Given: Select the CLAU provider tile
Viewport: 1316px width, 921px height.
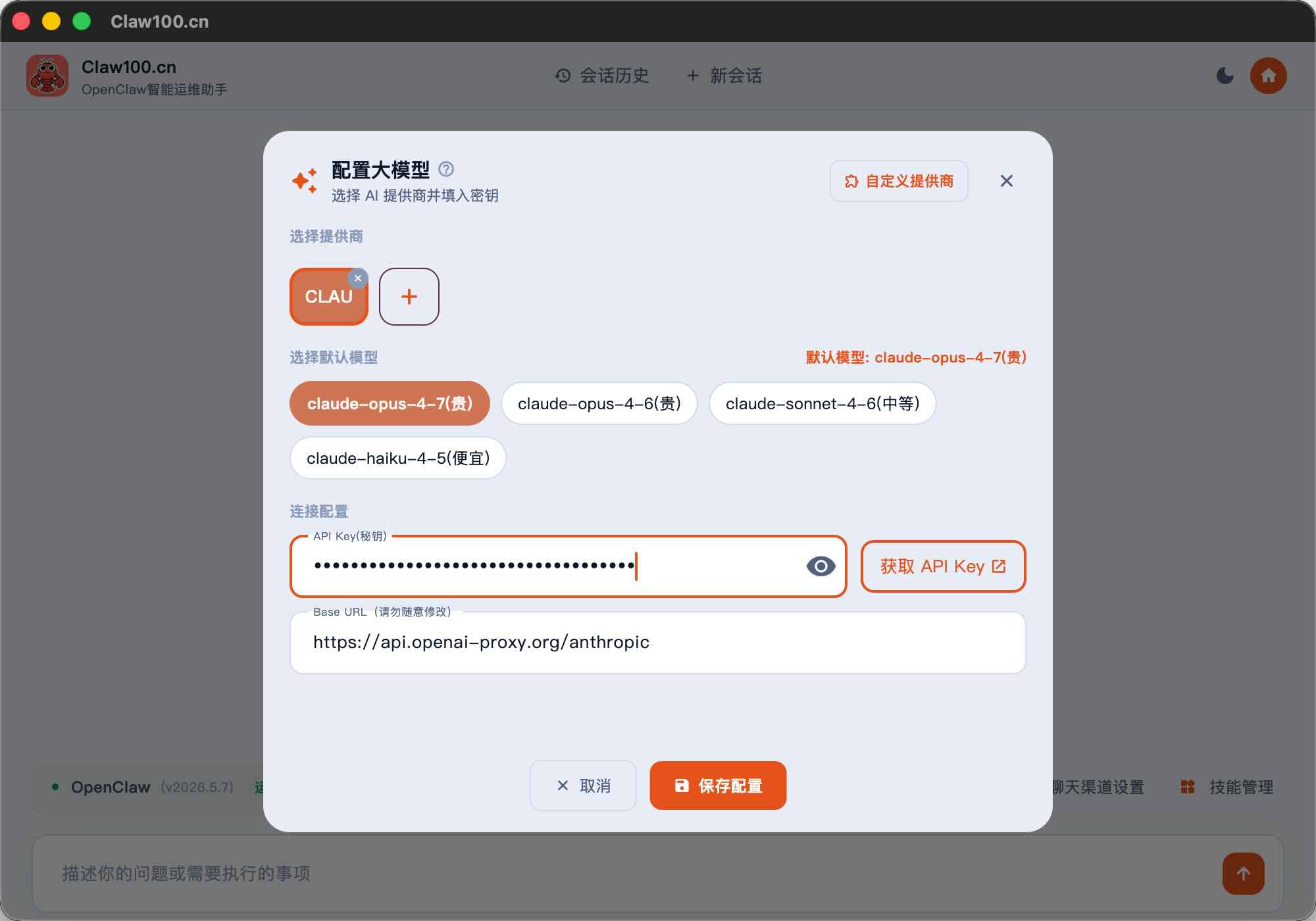Looking at the screenshot, I should [329, 297].
